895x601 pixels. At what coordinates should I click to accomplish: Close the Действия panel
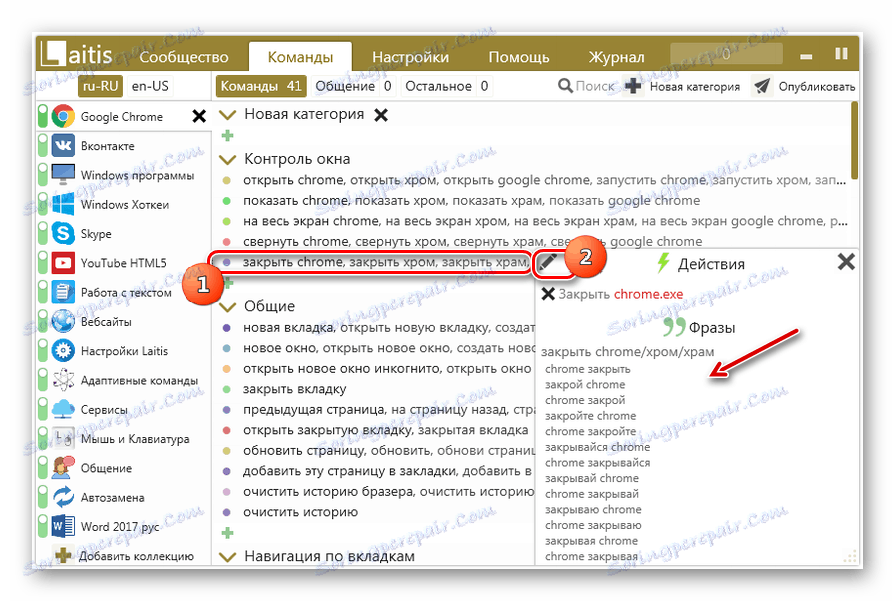(x=846, y=262)
